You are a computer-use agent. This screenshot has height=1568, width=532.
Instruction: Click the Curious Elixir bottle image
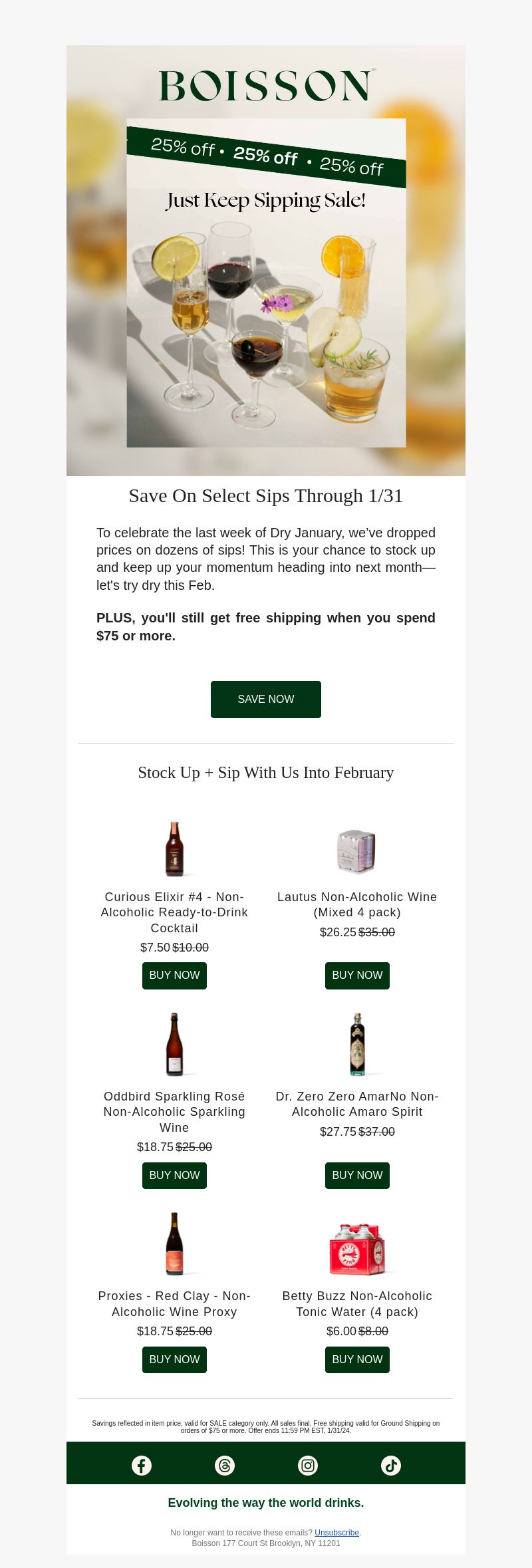(174, 849)
